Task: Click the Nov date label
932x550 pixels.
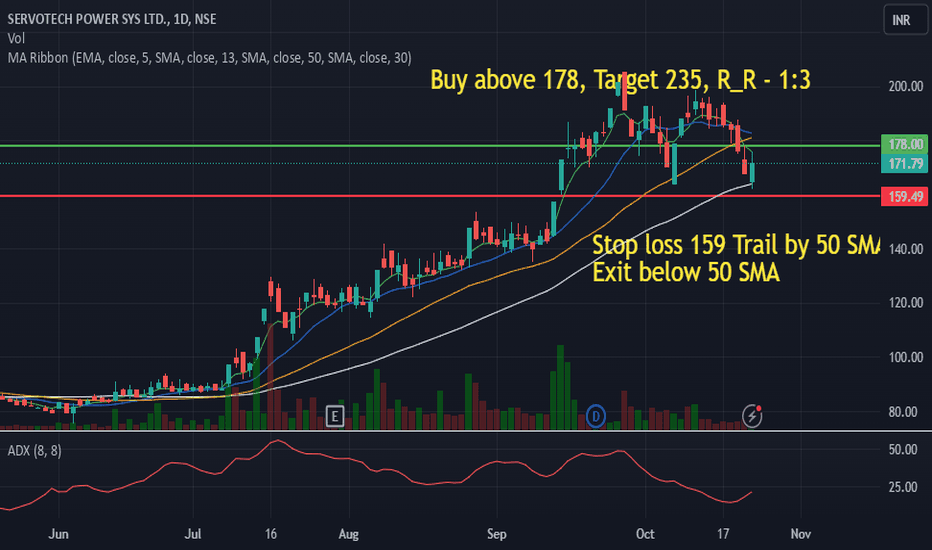Action: [801, 534]
